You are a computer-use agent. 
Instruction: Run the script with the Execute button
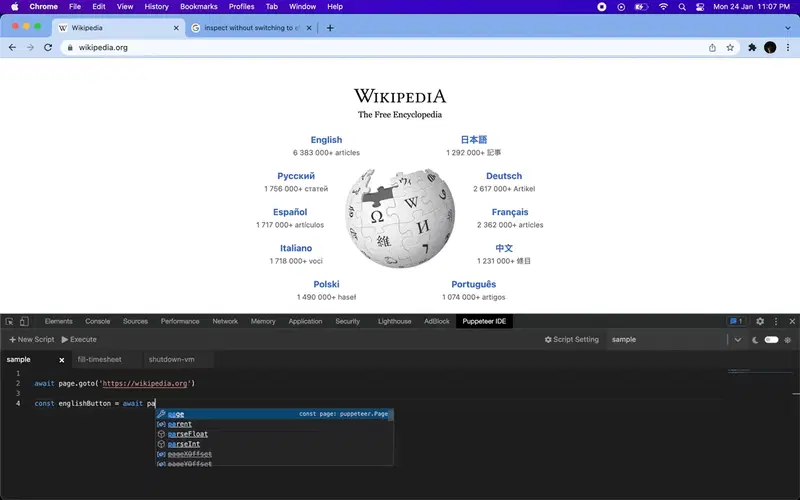79,340
